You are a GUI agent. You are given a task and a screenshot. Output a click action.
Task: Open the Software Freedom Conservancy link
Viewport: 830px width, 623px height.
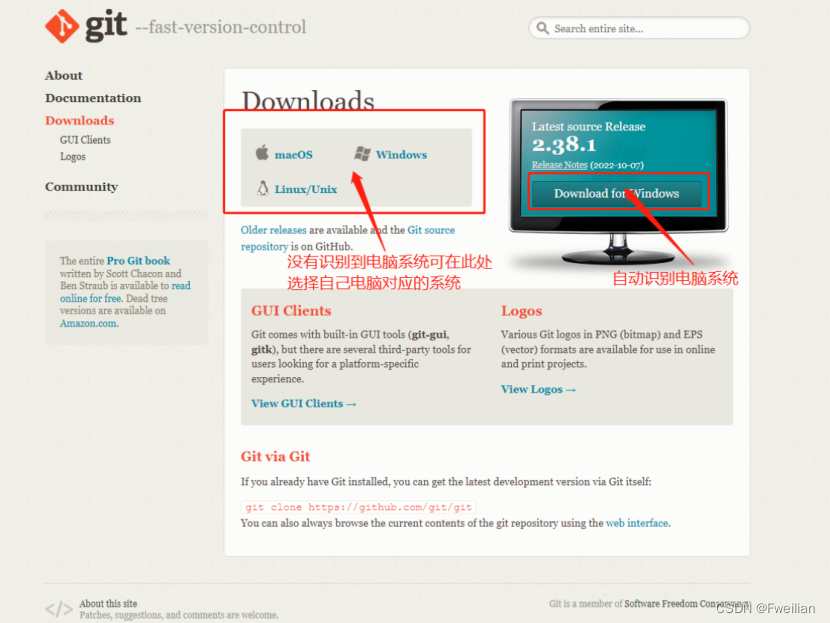pyautogui.click(x=687, y=603)
